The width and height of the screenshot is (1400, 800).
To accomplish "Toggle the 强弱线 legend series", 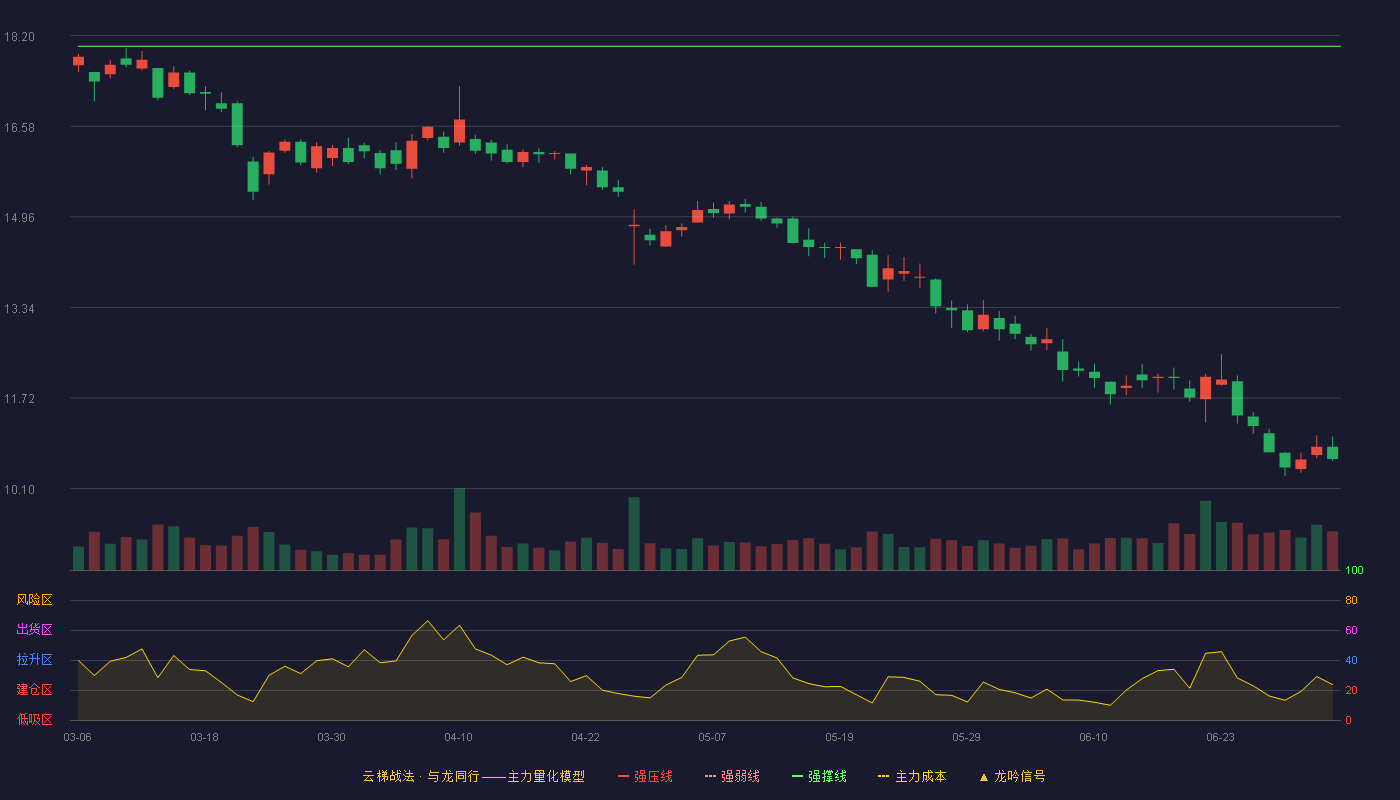I will [732, 776].
